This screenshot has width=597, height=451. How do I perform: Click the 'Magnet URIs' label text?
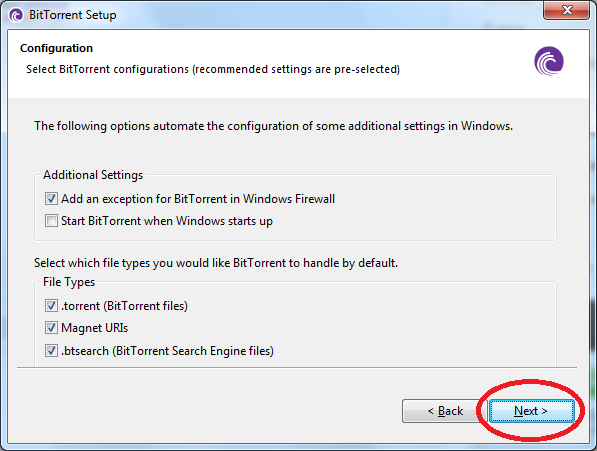[x=94, y=328]
